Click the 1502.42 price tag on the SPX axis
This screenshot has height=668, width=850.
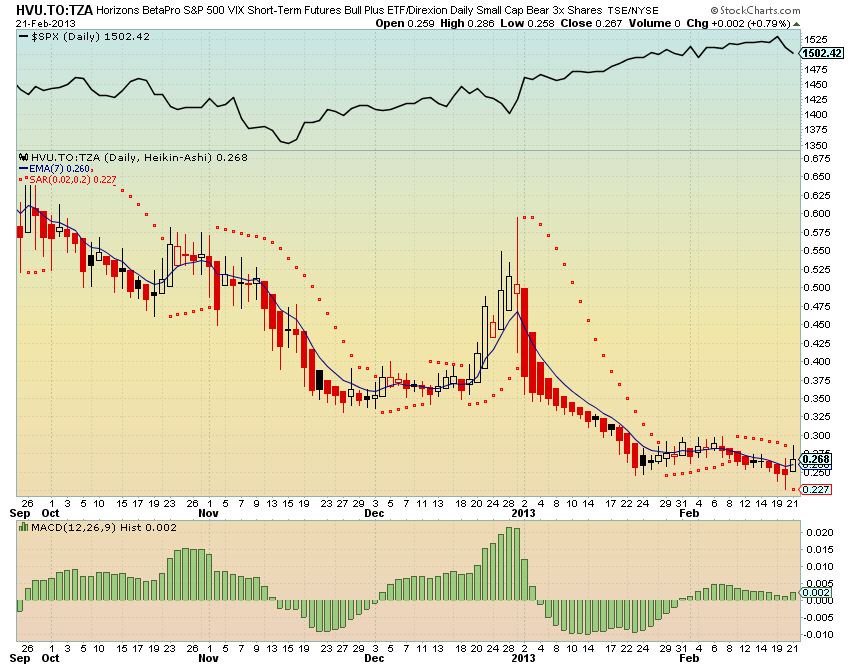point(822,53)
